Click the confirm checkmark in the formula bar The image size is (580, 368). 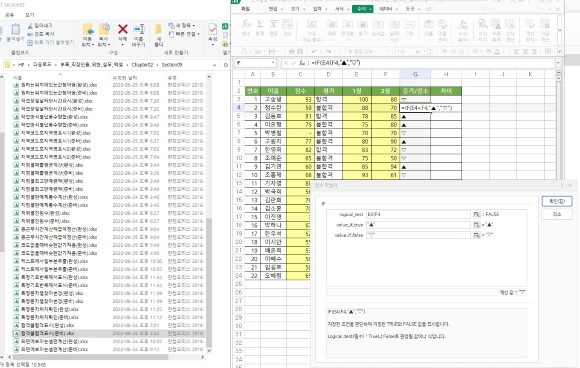(x=294, y=63)
